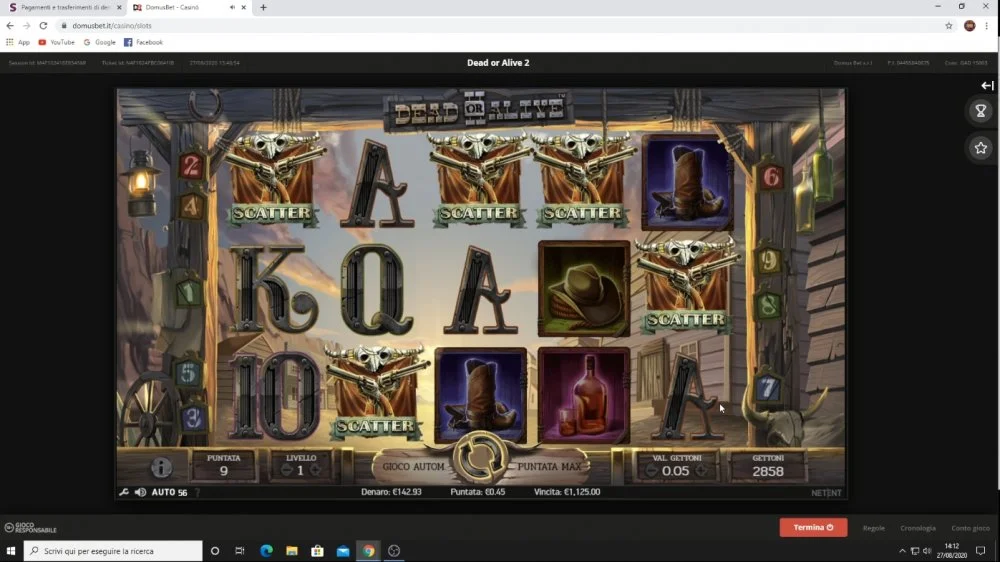Viewport: 1000px width, 562px height.
Task: Select payline marker number 1
Action: [189, 293]
